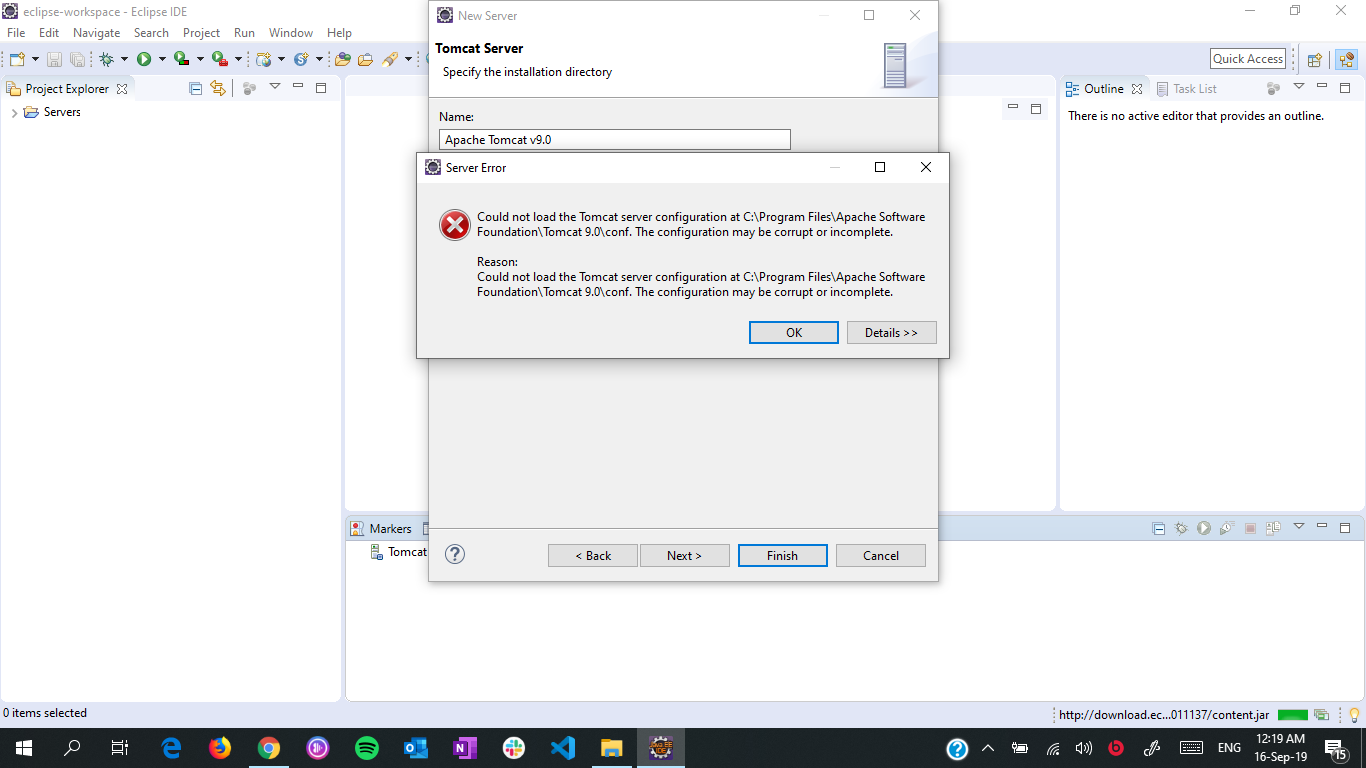The image size is (1366, 768).
Task: Click the Search flashlight toolbar icon
Action: click(x=390, y=59)
